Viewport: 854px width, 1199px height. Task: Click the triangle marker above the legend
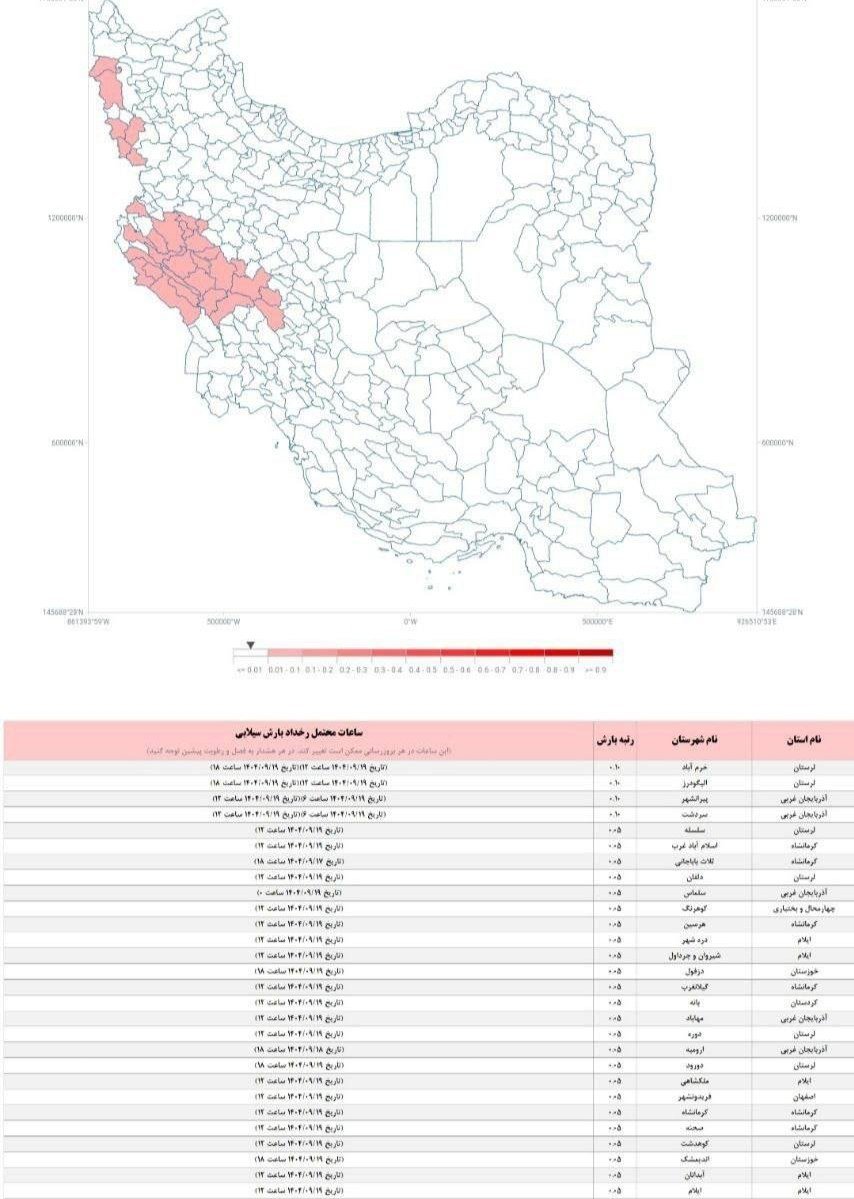tap(251, 644)
